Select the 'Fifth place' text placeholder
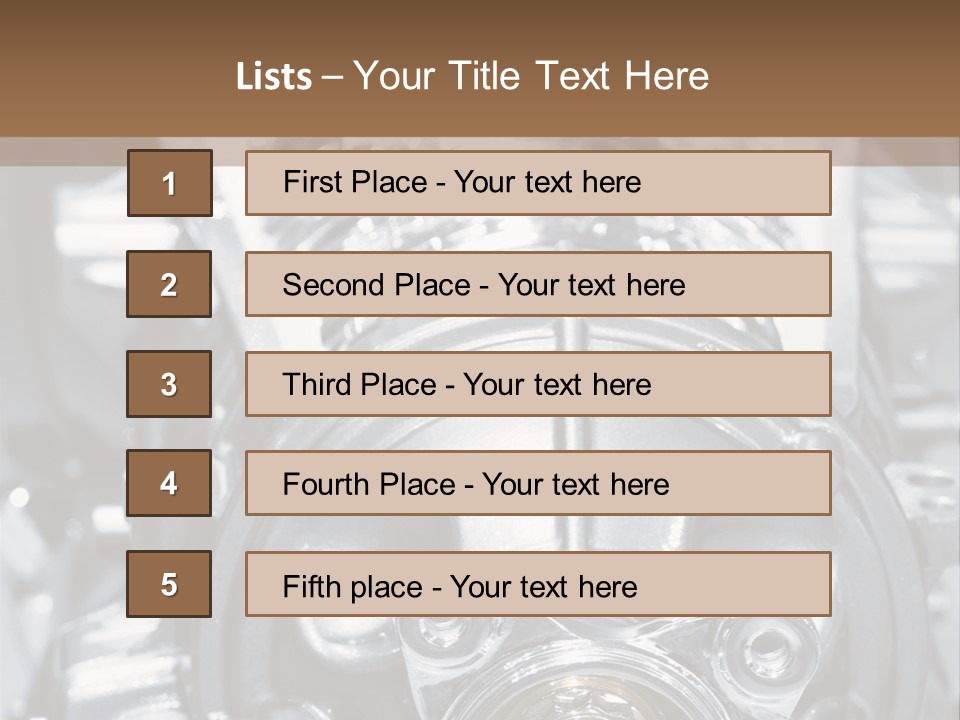Image resolution: width=960 pixels, height=720 pixels. [x=538, y=584]
